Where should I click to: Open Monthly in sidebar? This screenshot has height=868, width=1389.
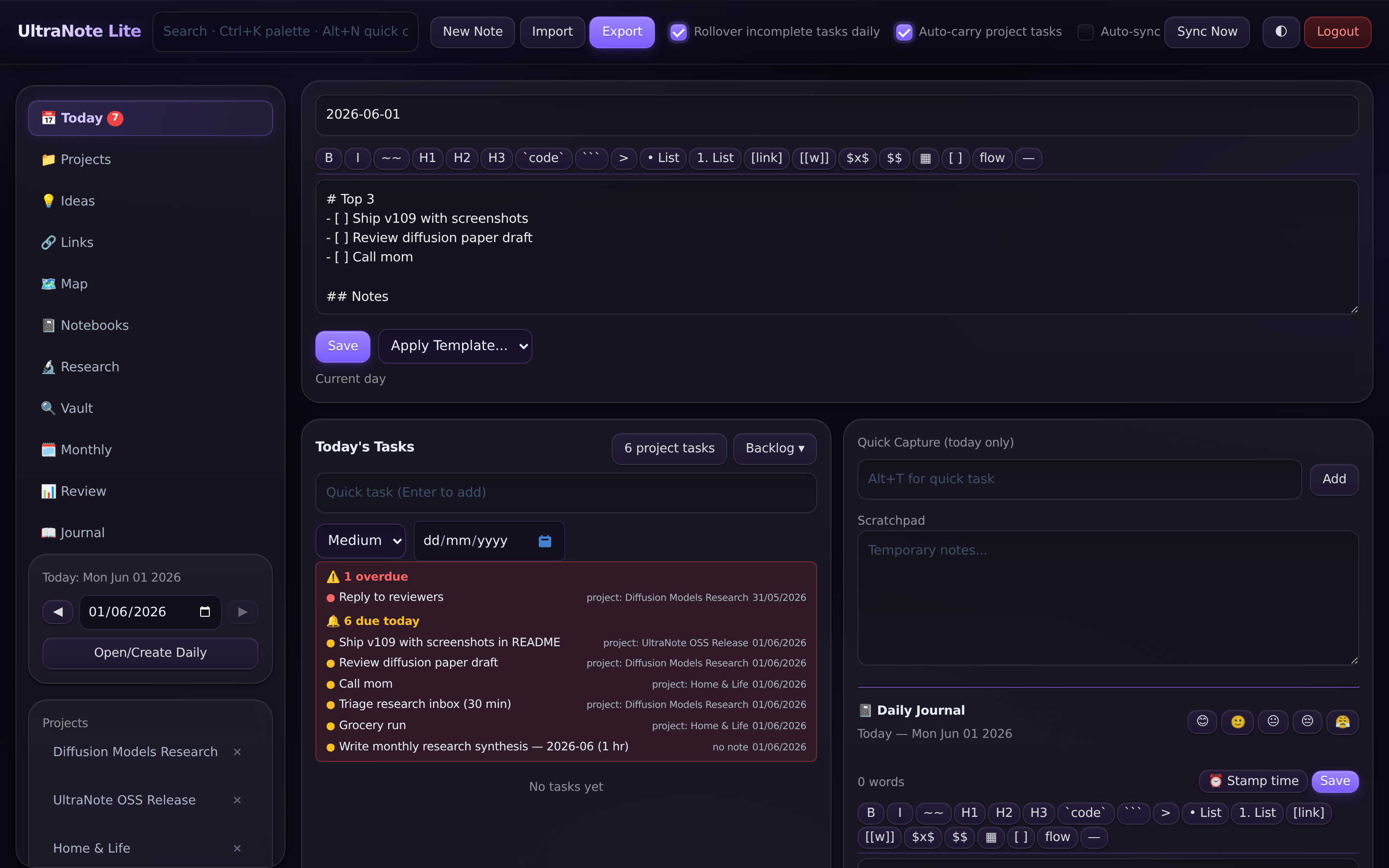[150, 450]
